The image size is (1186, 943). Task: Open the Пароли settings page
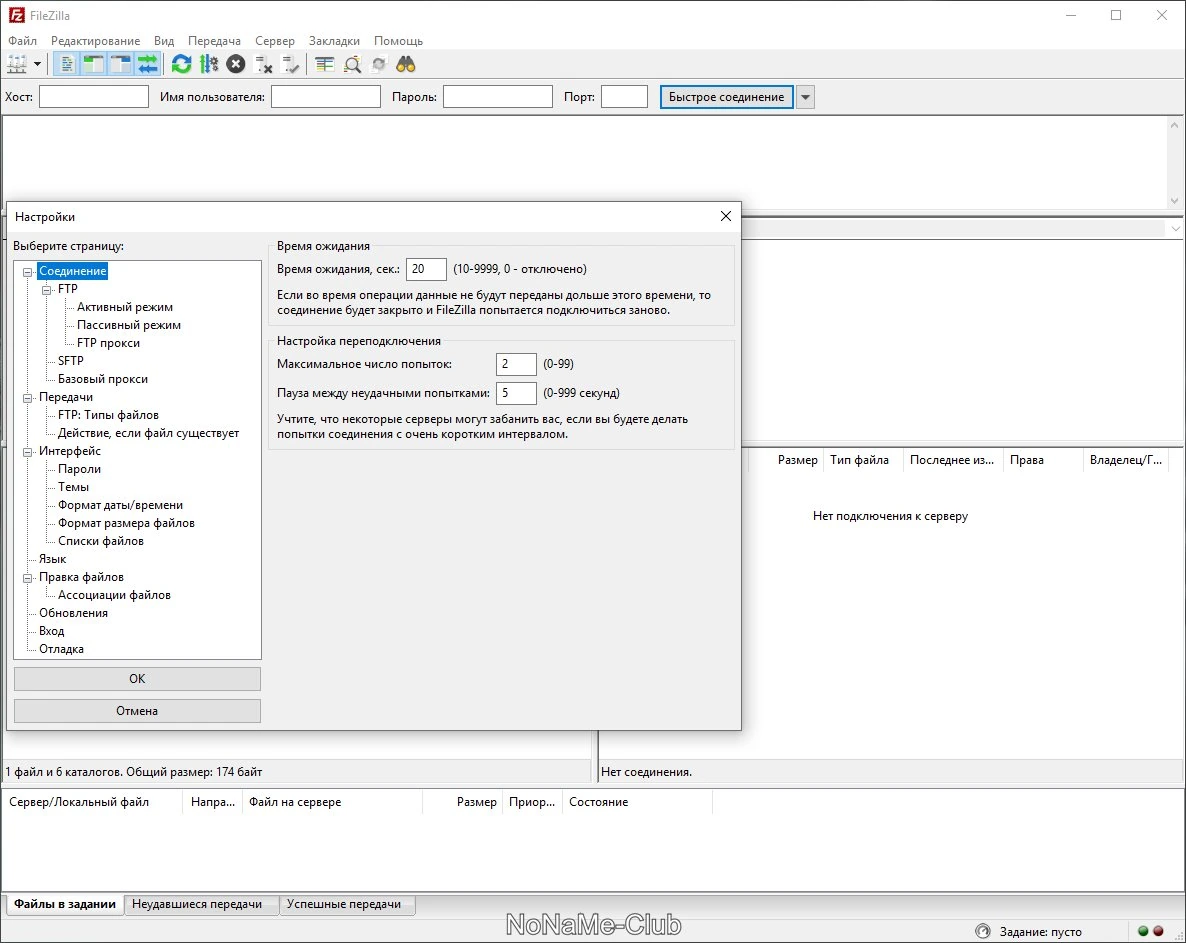point(79,469)
